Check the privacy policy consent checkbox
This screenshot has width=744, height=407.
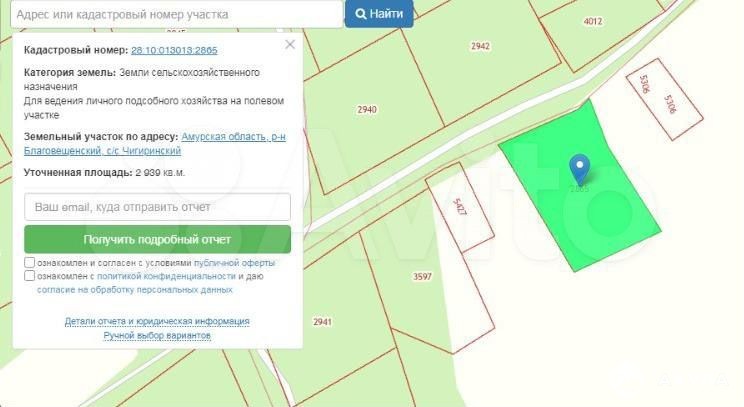(x=29, y=276)
